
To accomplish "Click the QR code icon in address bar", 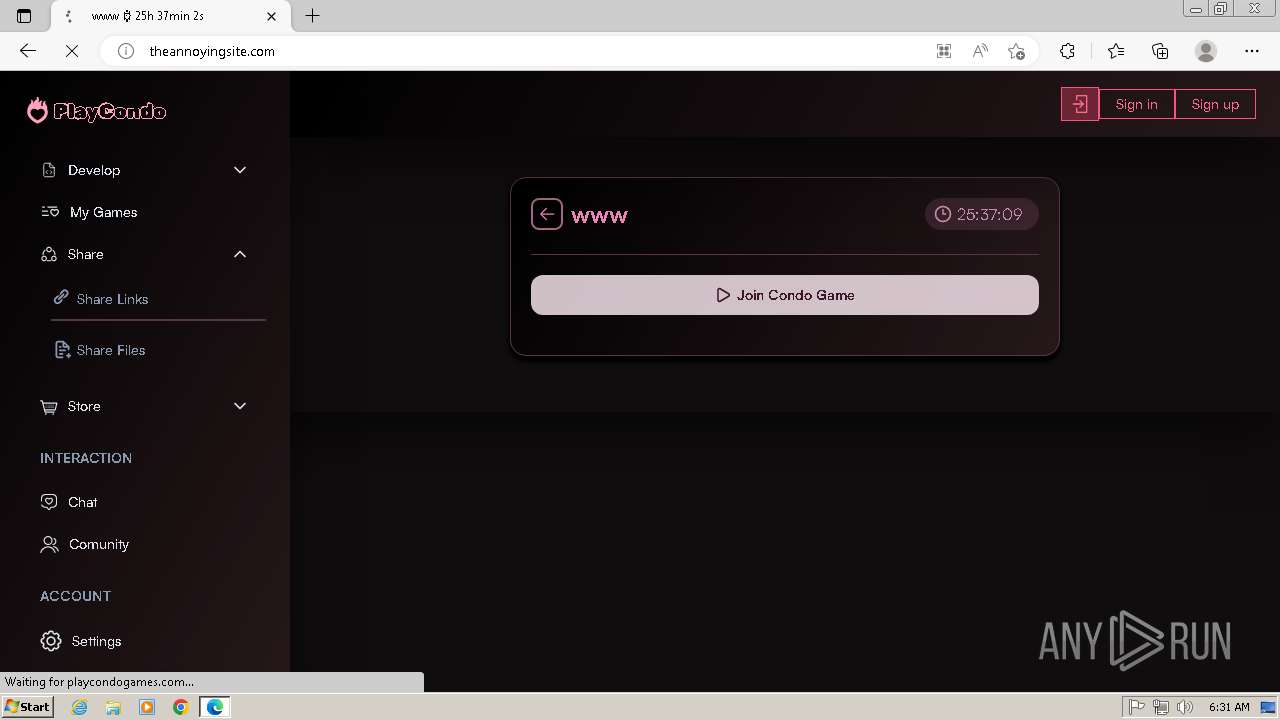I will point(943,51).
